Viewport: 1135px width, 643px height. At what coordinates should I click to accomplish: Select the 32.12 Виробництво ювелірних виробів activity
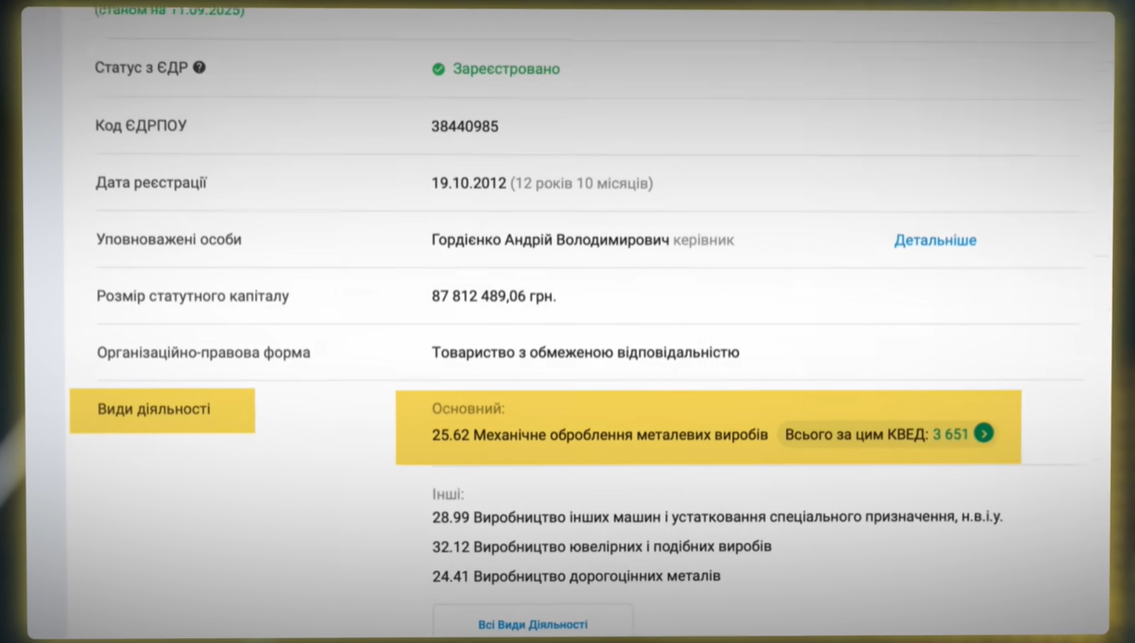pos(601,547)
